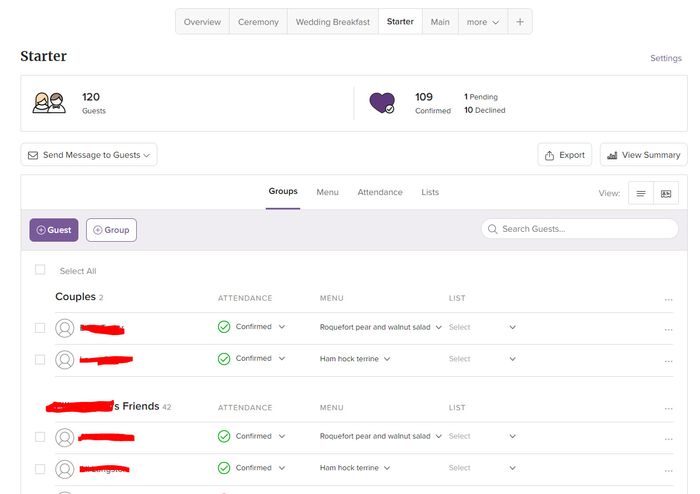Open the Attendance tab
The image size is (700, 494).
pyautogui.click(x=380, y=192)
